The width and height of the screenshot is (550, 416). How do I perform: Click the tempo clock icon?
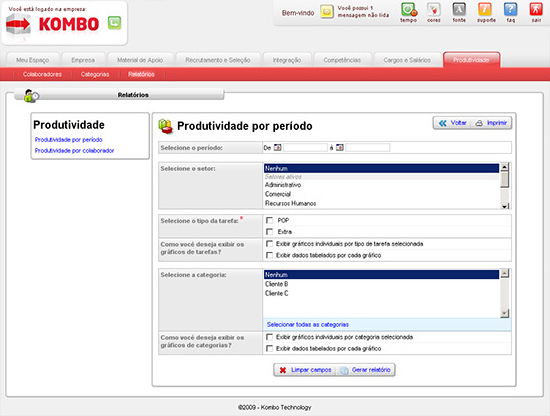(409, 9)
